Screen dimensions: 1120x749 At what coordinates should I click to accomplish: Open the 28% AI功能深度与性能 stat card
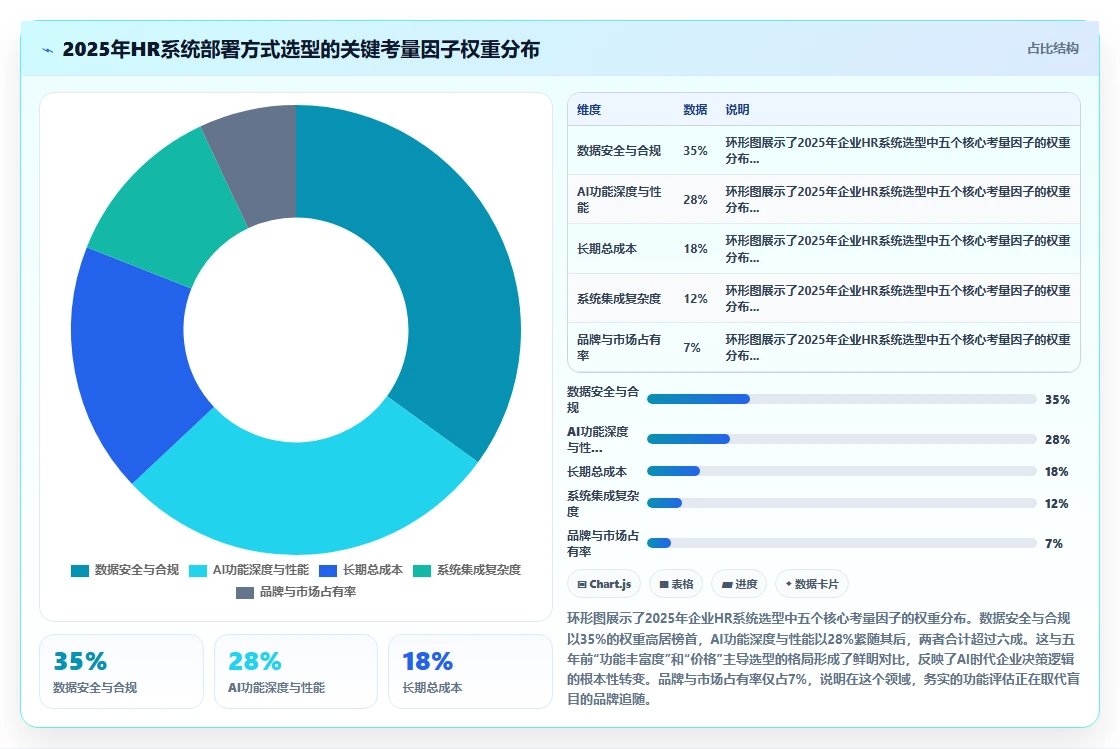pos(296,671)
